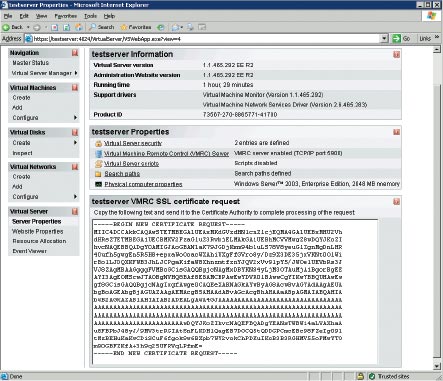Click inside the certificate request text box

click(x=235, y=292)
